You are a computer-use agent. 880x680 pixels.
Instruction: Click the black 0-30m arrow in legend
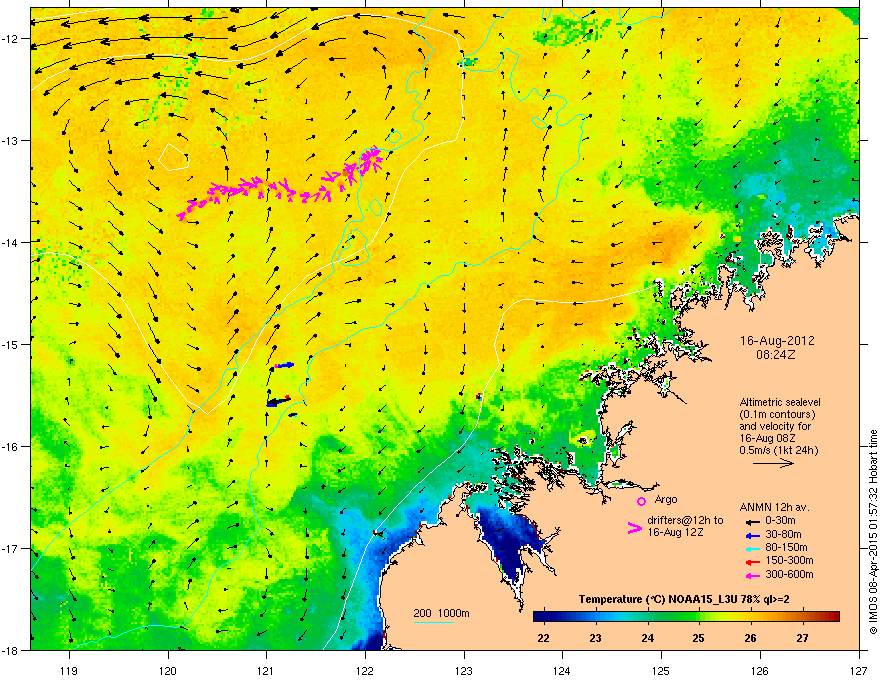tap(752, 521)
